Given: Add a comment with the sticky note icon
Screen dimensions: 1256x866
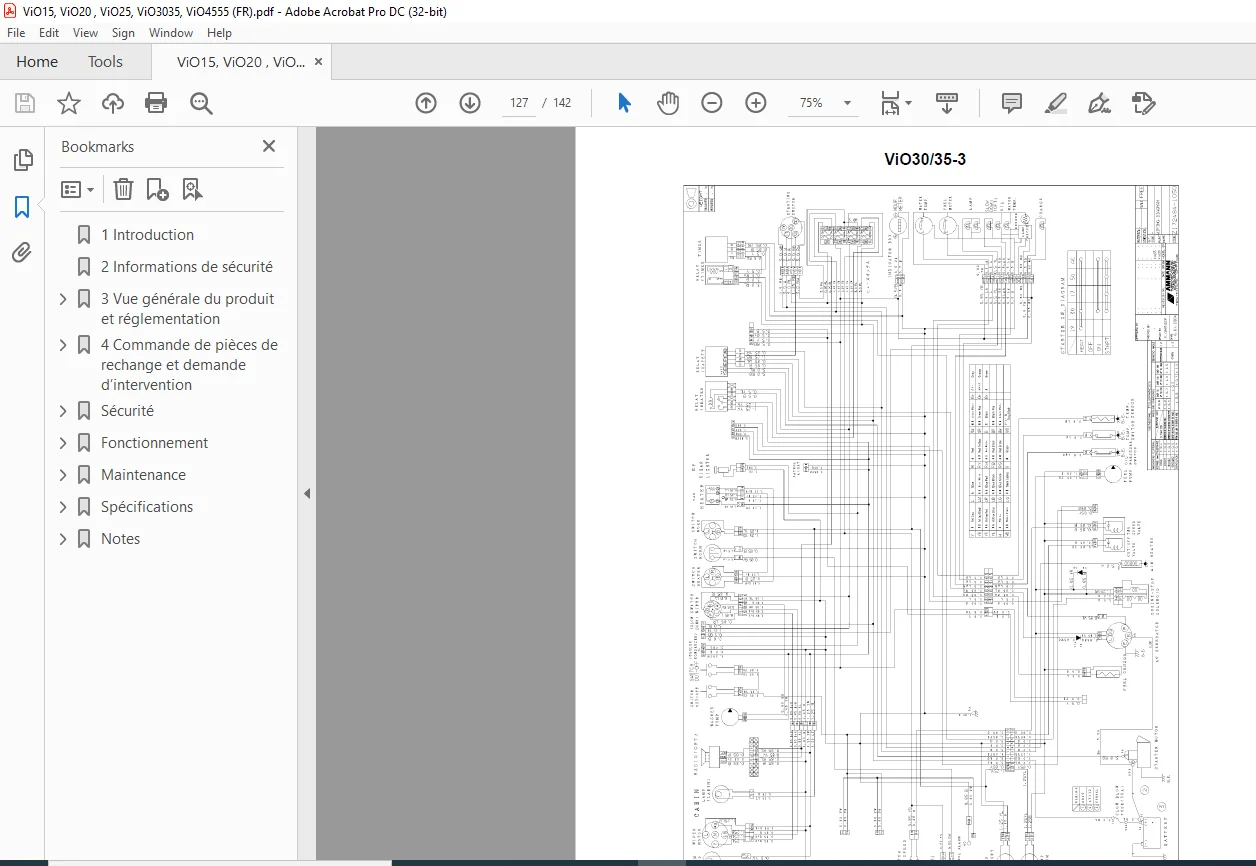Looking at the screenshot, I should [x=1012, y=103].
